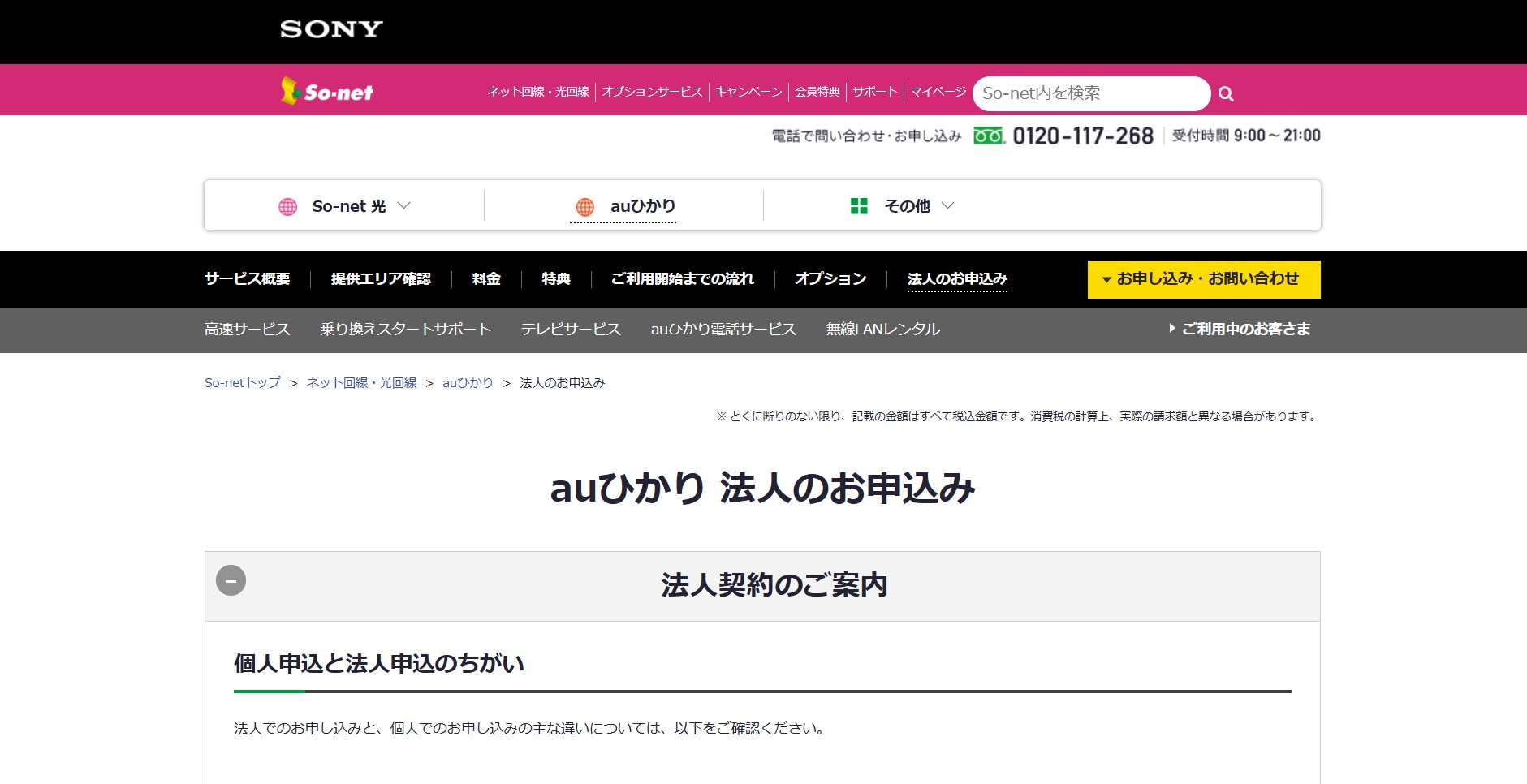The height and width of the screenshot is (784, 1527).
Task: Switch to the auひかり service tab
Action: pos(623,205)
